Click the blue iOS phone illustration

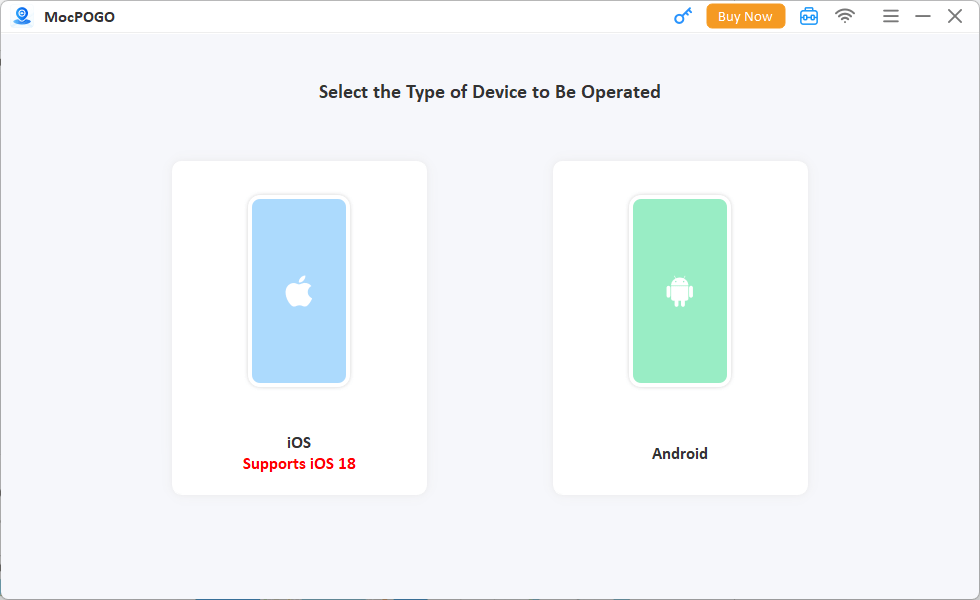tap(299, 230)
